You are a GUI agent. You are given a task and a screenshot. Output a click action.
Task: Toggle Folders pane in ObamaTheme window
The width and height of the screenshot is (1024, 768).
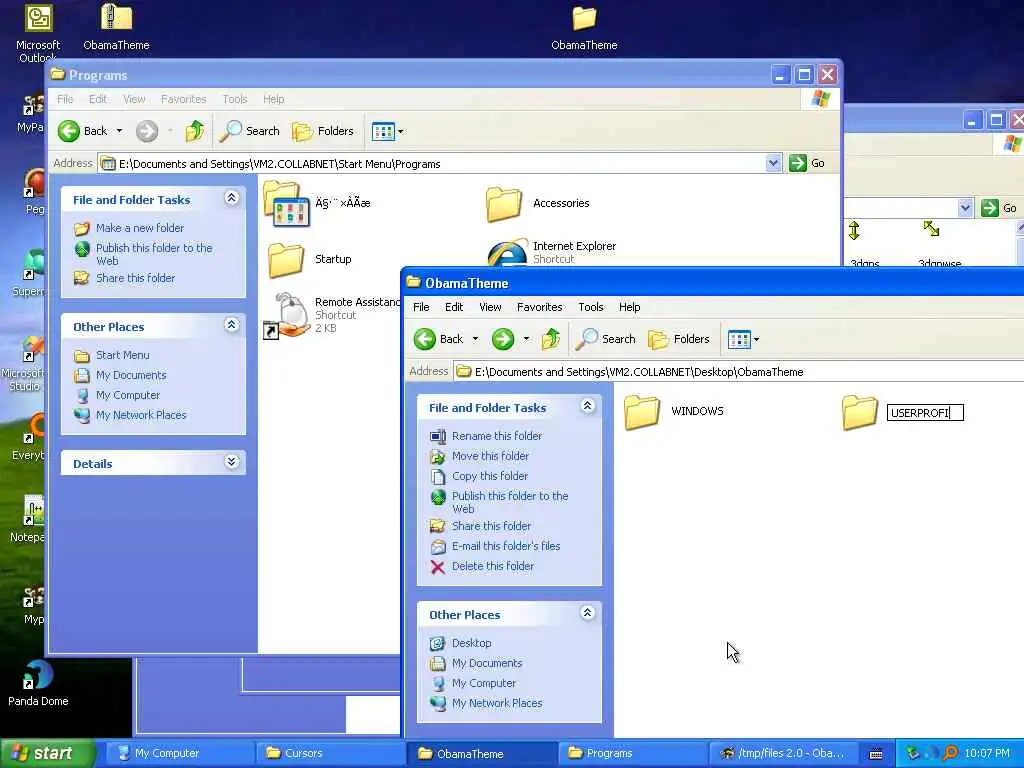click(679, 339)
